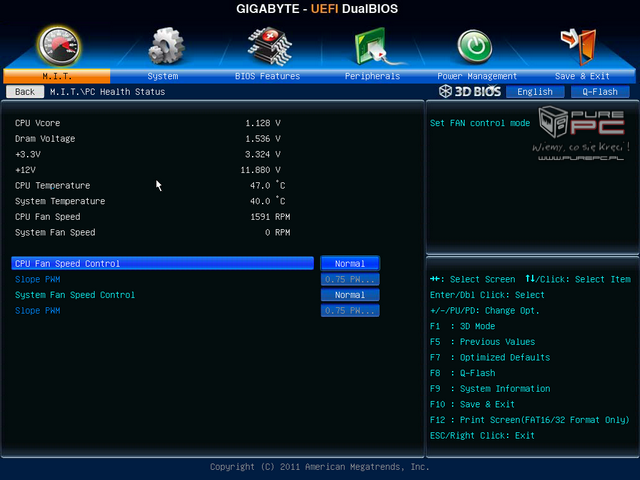The height and width of the screenshot is (480, 640).
Task: Click the Power Management green power icon
Action: pos(474,47)
